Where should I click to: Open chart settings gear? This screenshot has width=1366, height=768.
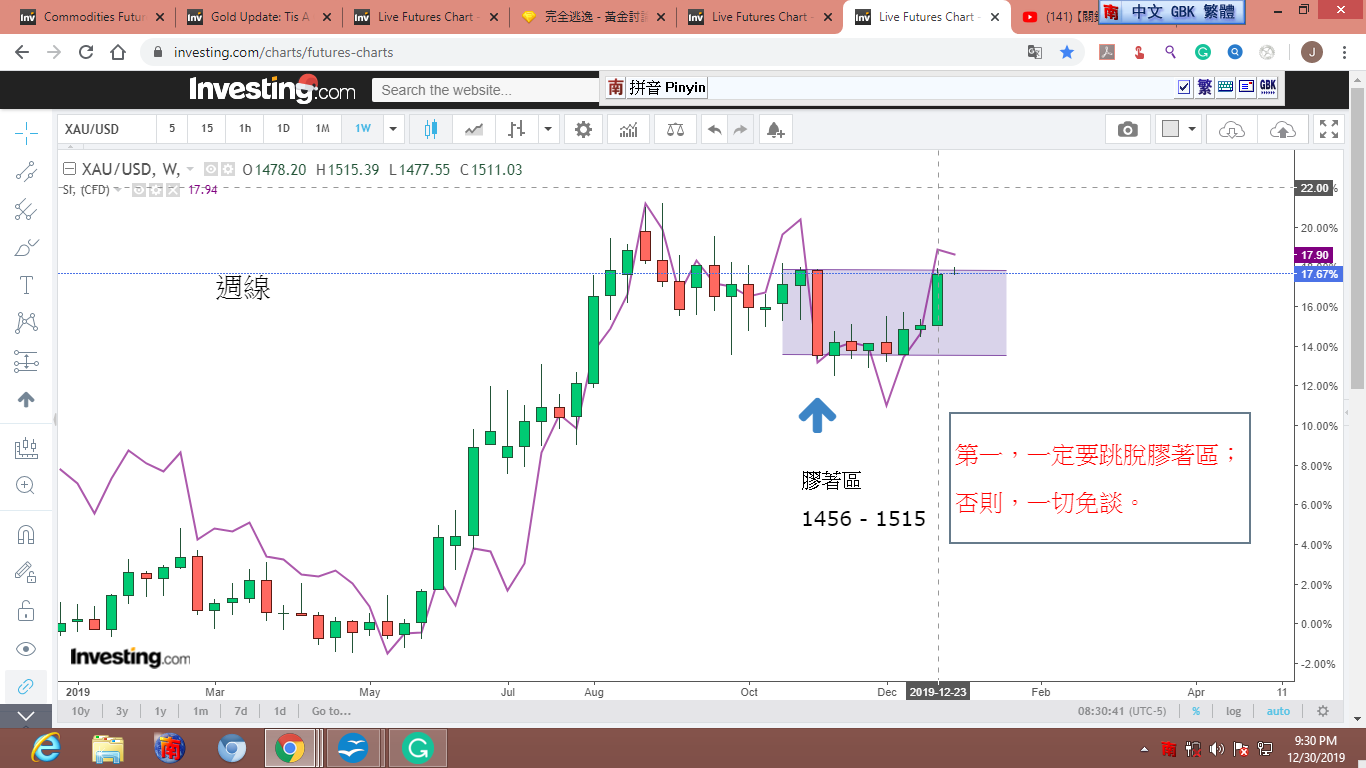(583, 129)
